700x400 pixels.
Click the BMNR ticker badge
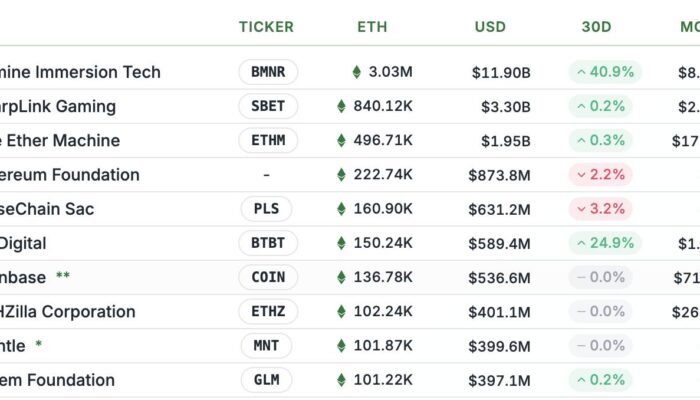[268, 72]
